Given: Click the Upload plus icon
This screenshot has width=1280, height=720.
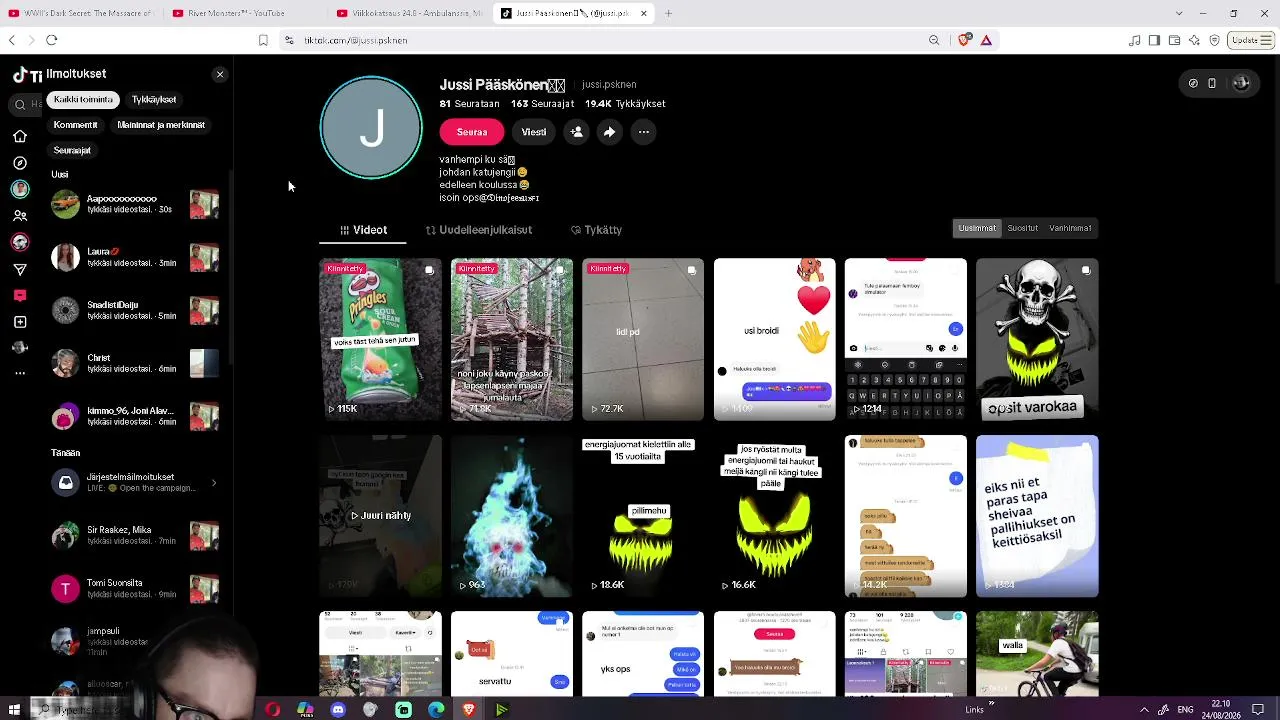Looking at the screenshot, I should [x=20, y=322].
